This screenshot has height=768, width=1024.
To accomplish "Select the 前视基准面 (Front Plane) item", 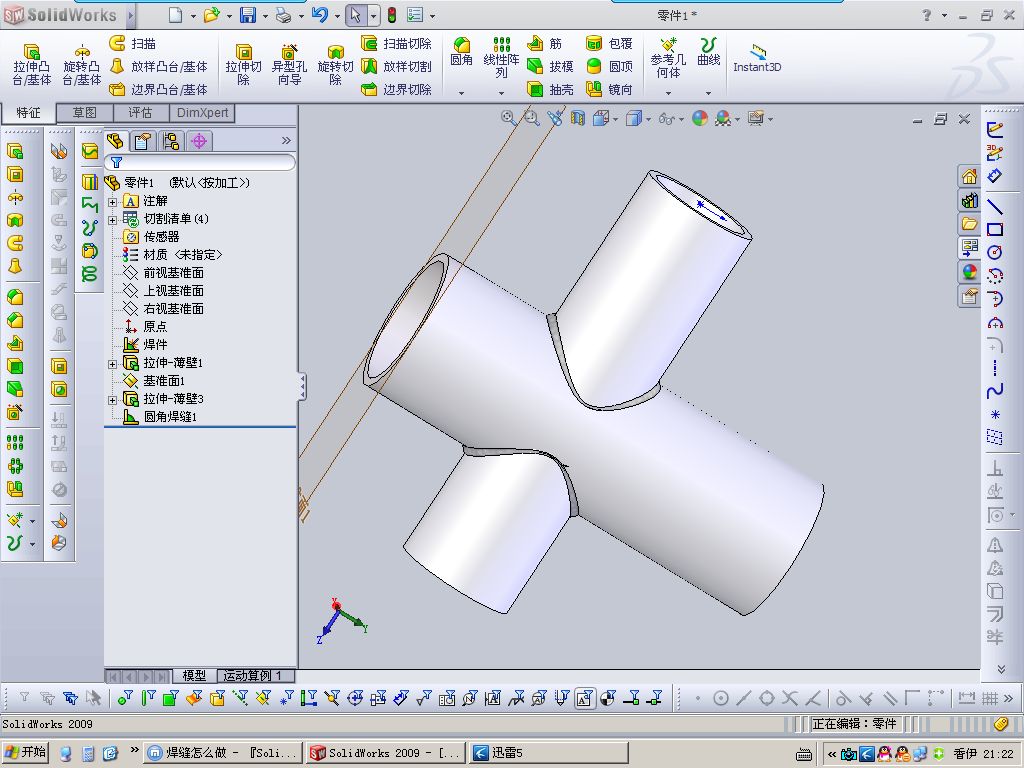I will 164,273.
